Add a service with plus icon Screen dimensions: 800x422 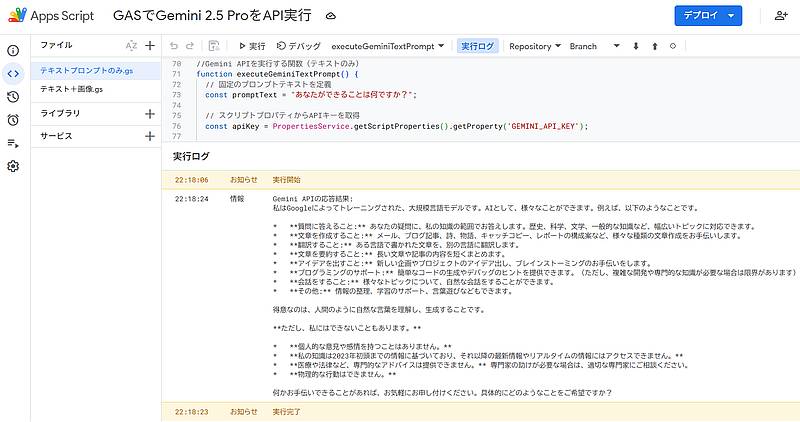[x=150, y=136]
